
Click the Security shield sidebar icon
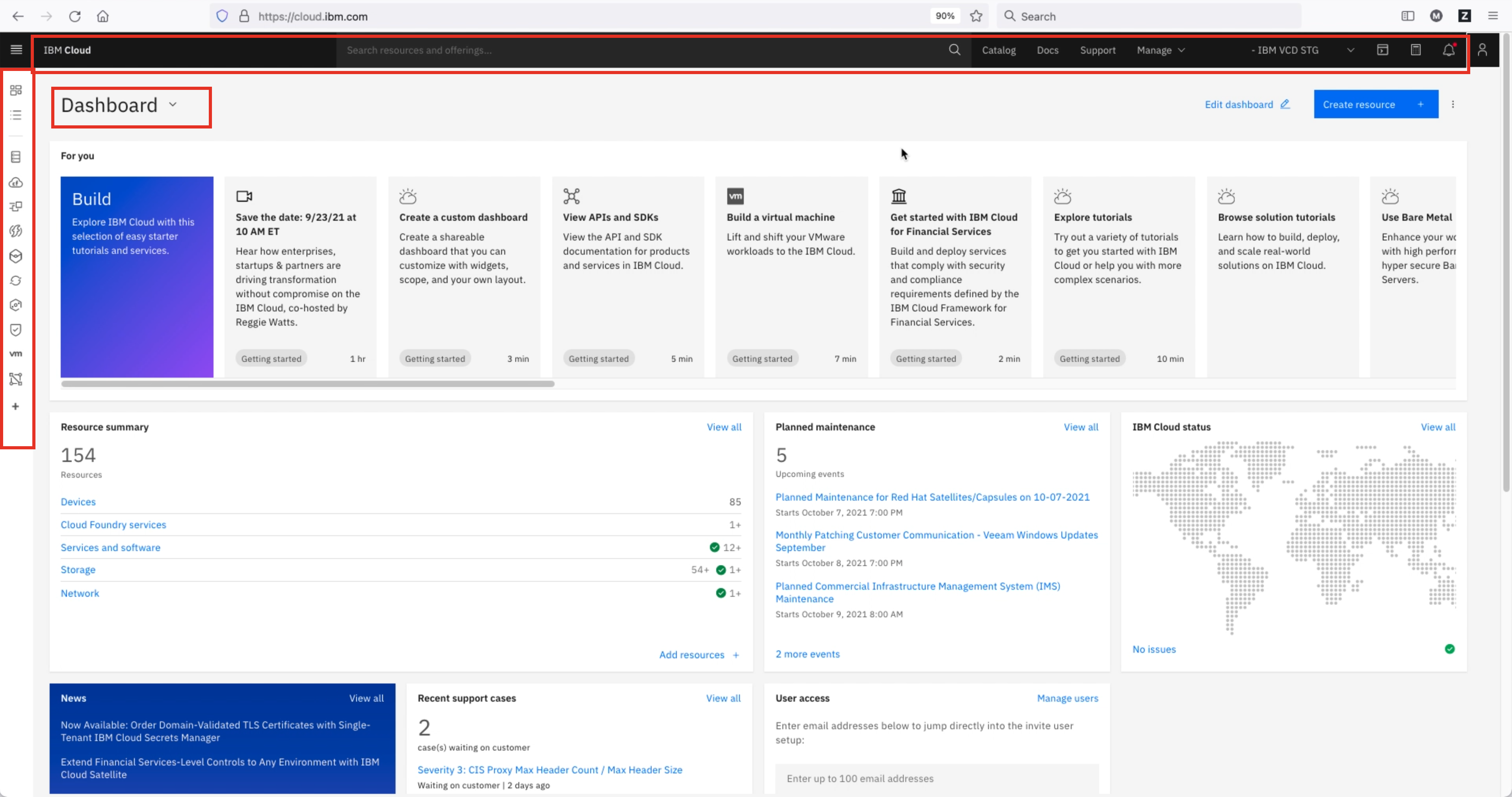[16, 330]
